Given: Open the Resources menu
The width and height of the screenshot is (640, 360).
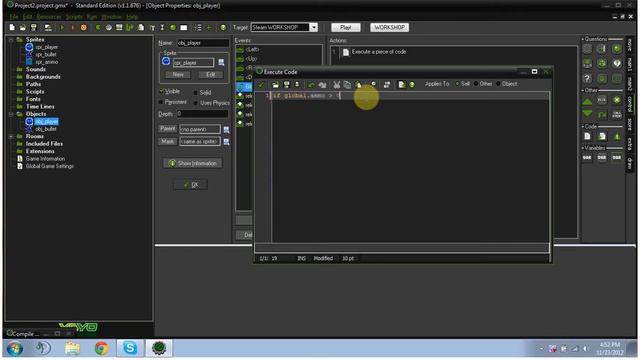Looking at the screenshot, I should pyautogui.click(x=49, y=17).
